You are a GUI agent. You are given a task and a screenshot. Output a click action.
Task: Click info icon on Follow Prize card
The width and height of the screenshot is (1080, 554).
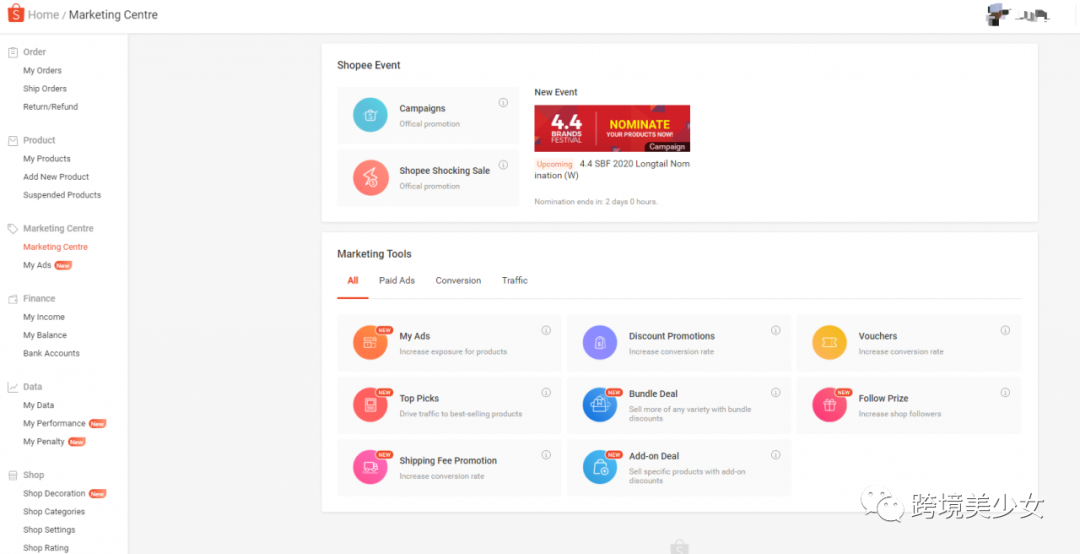[1005, 392]
